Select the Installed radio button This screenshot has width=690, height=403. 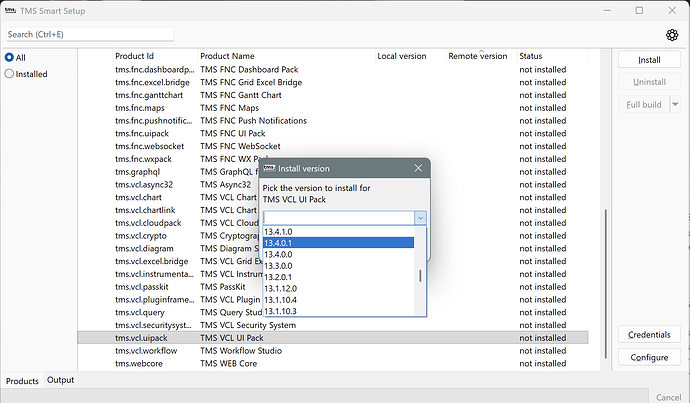pyautogui.click(x=9, y=74)
